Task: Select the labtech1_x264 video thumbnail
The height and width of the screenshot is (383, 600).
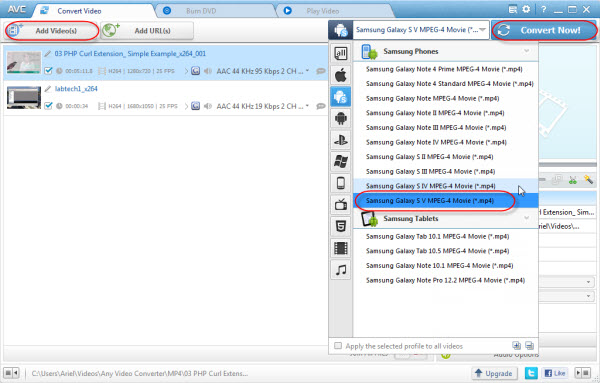Action: pos(24,97)
